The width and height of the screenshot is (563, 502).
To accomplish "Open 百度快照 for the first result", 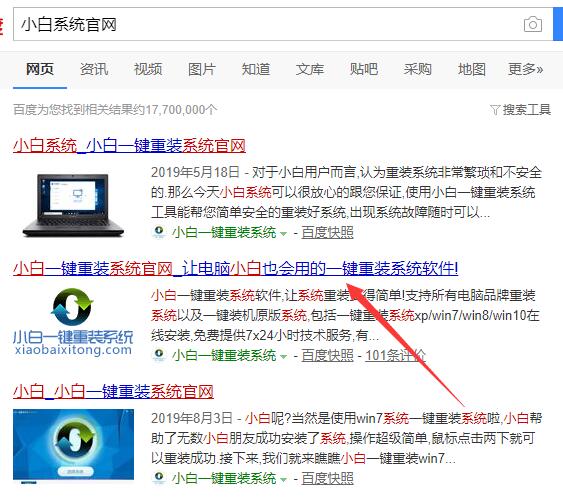I will click(327, 233).
